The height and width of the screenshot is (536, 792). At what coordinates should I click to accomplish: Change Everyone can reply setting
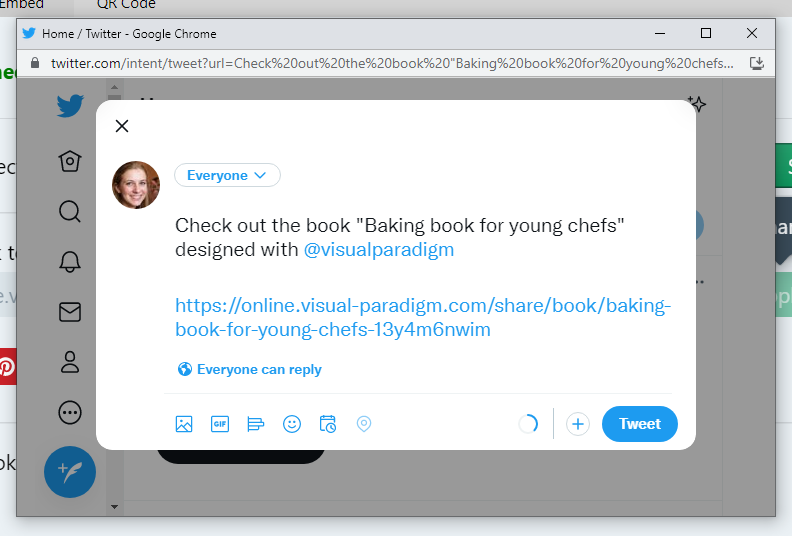(250, 369)
